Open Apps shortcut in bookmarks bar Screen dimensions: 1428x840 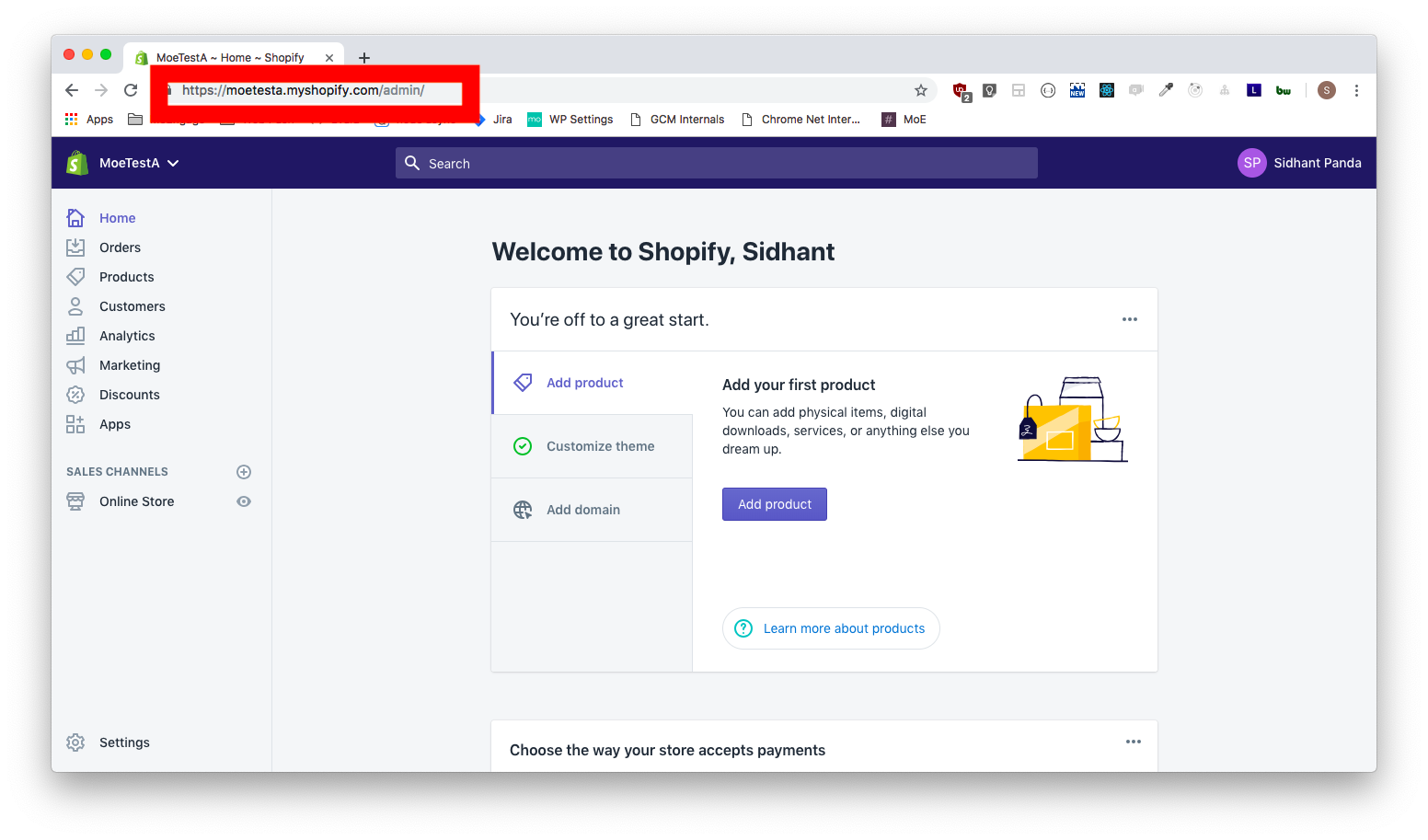(89, 120)
